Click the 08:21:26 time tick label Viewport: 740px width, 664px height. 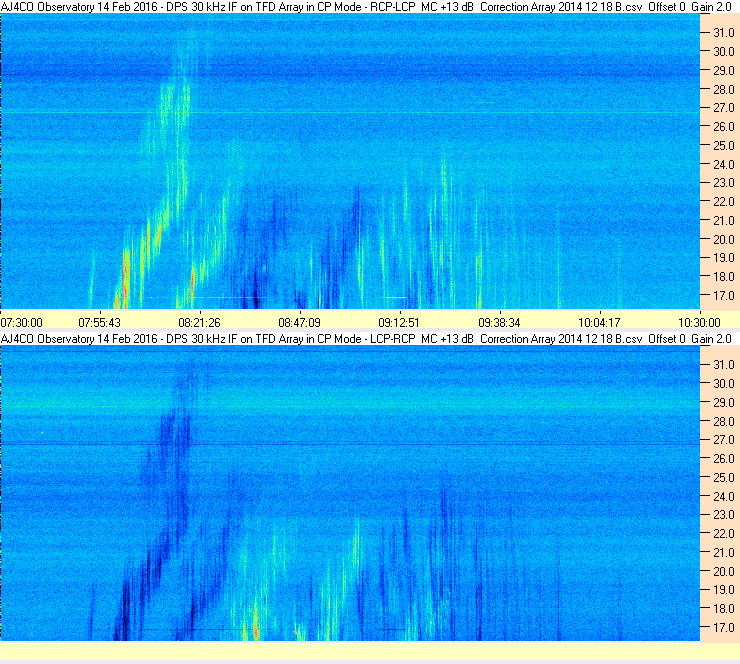coord(200,323)
